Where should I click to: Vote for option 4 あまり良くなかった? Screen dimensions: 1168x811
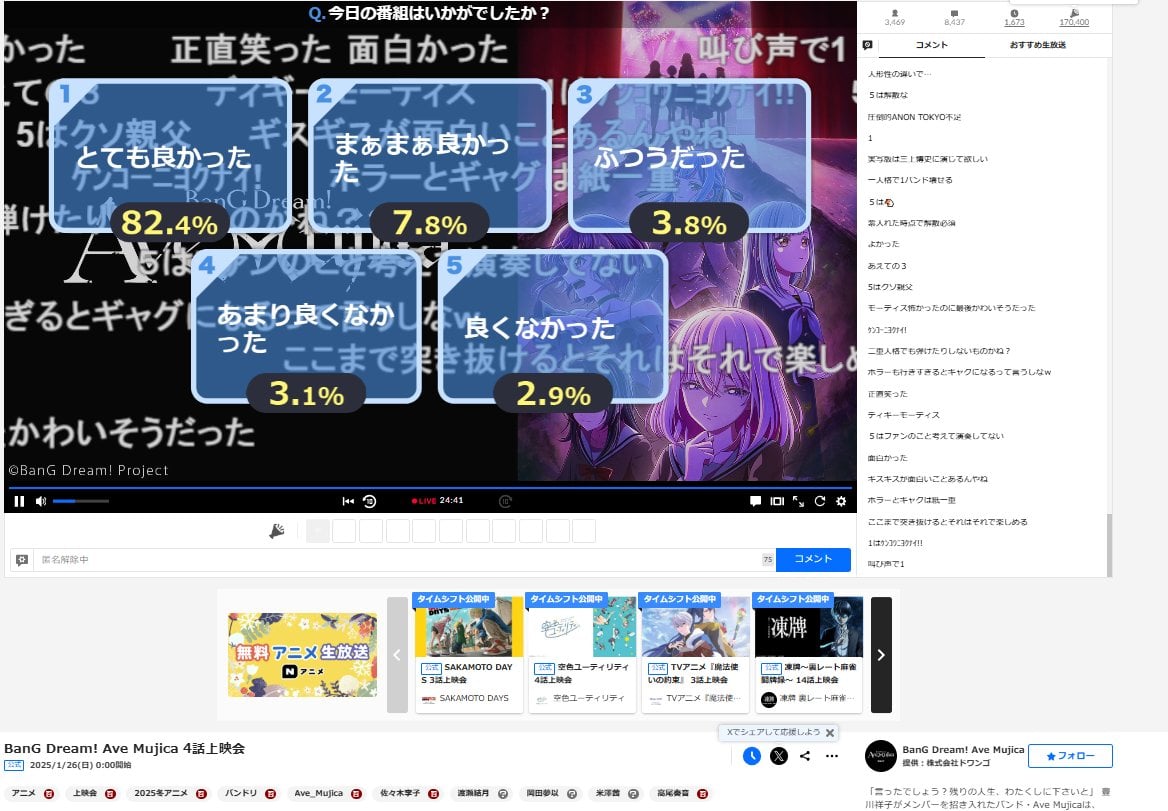tap(306, 326)
